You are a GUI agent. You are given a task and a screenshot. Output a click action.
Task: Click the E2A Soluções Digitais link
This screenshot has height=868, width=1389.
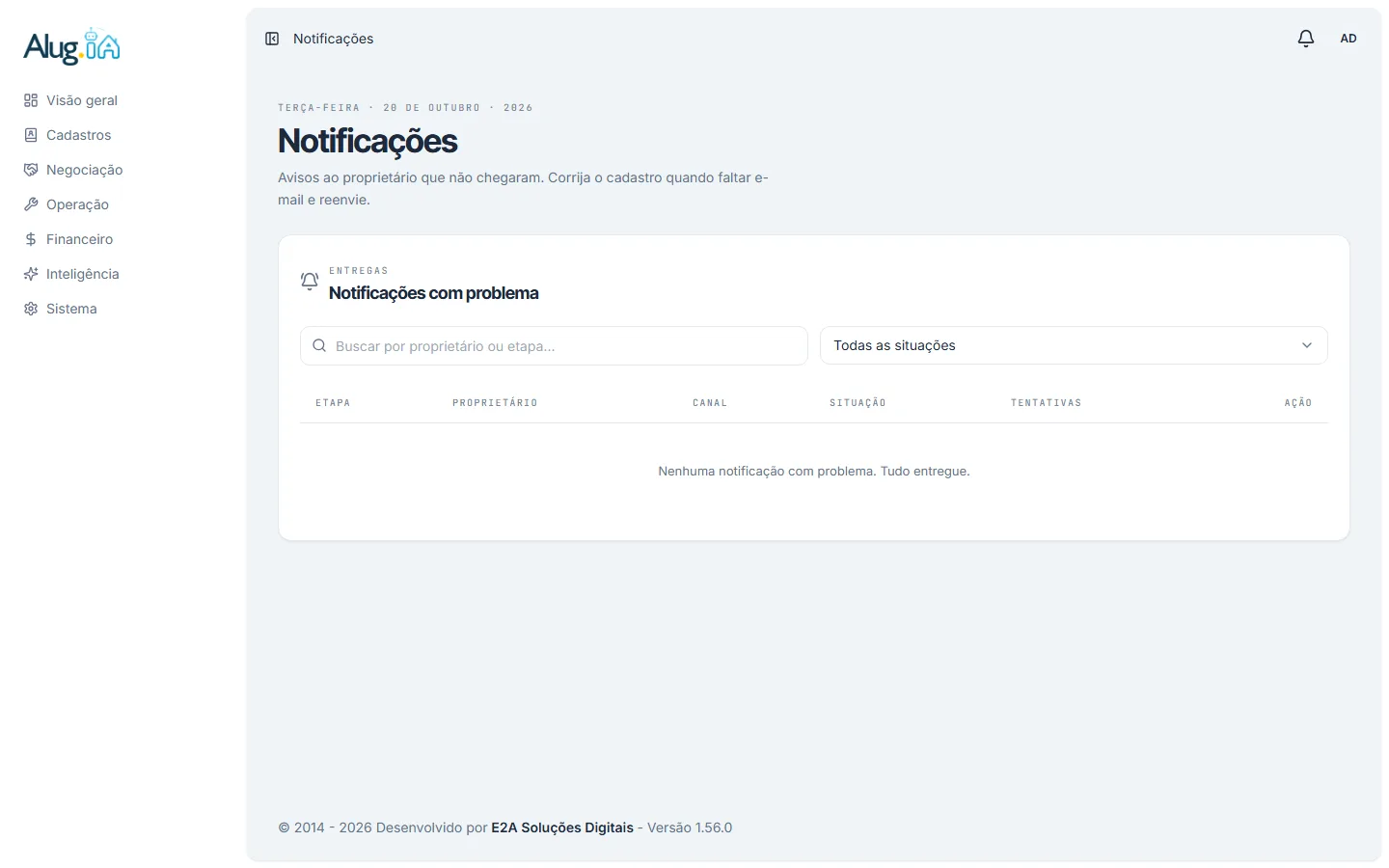click(562, 827)
